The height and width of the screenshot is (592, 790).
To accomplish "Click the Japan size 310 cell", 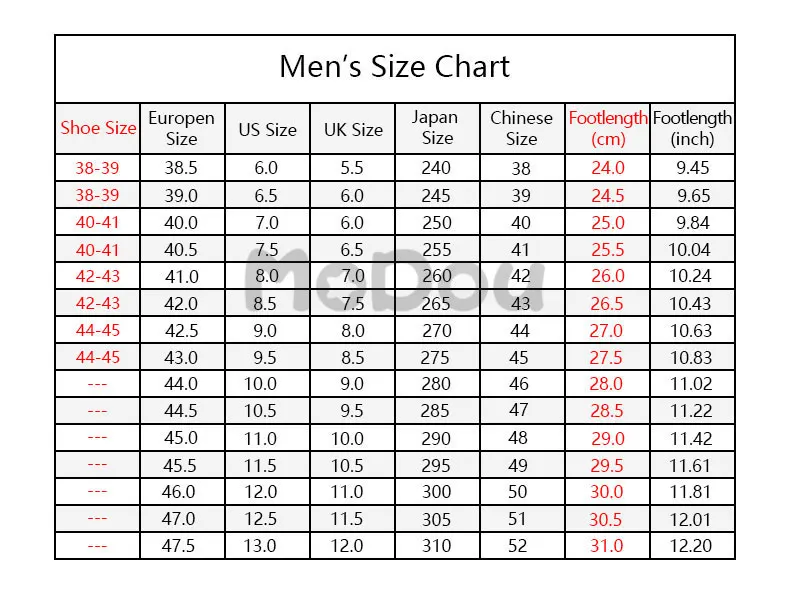I will [436, 546].
